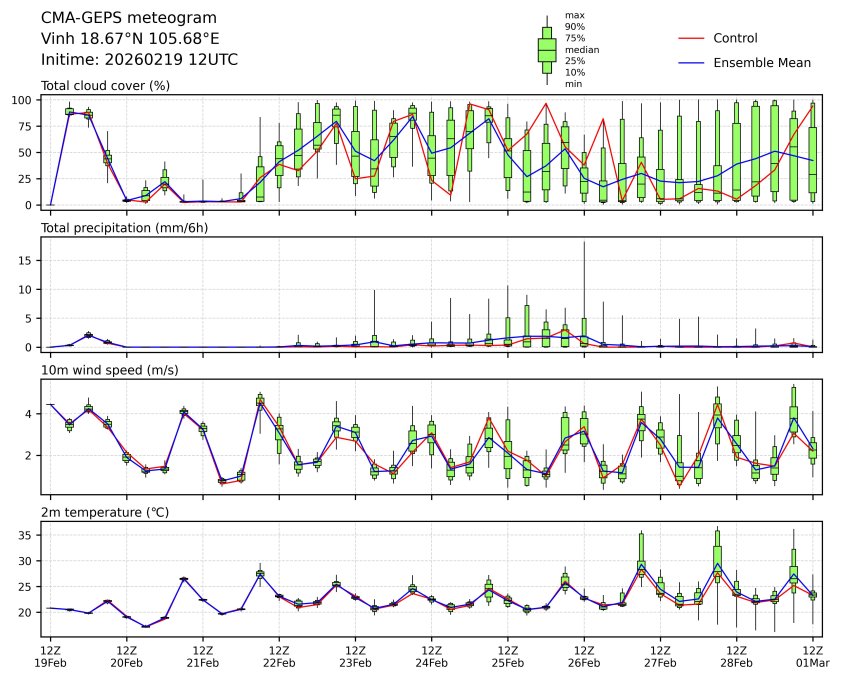Click the Initime 20260219 12UTC label
This screenshot has width=841, height=680.
pos(139,59)
